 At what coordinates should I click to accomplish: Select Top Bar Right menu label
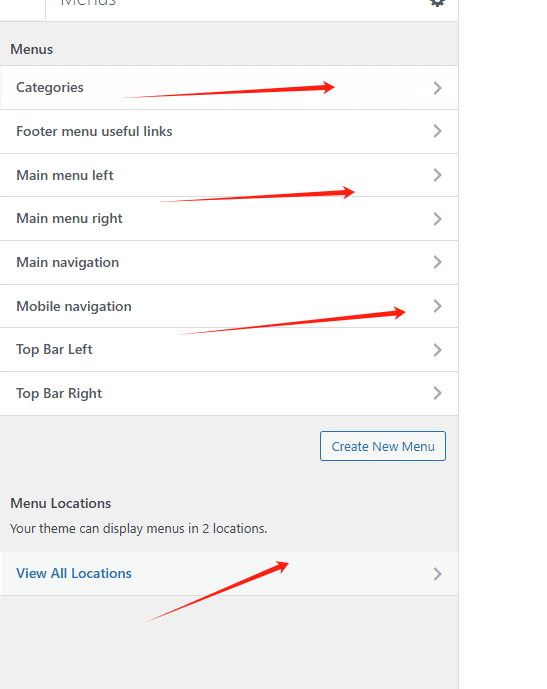pos(59,393)
